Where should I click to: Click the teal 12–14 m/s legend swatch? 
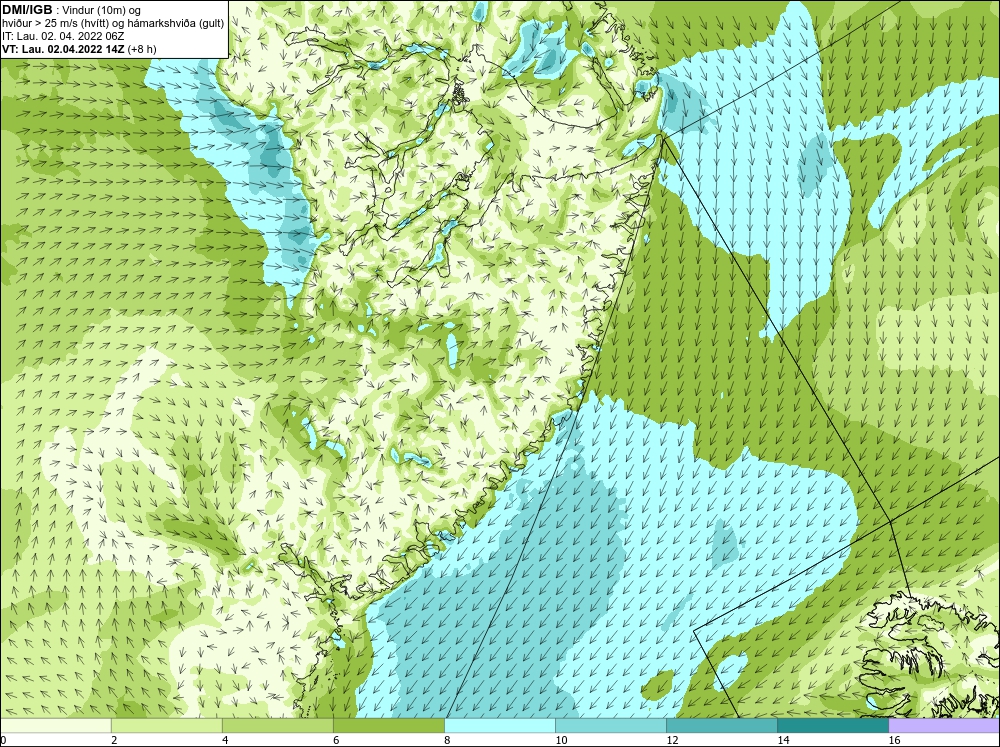(722, 725)
